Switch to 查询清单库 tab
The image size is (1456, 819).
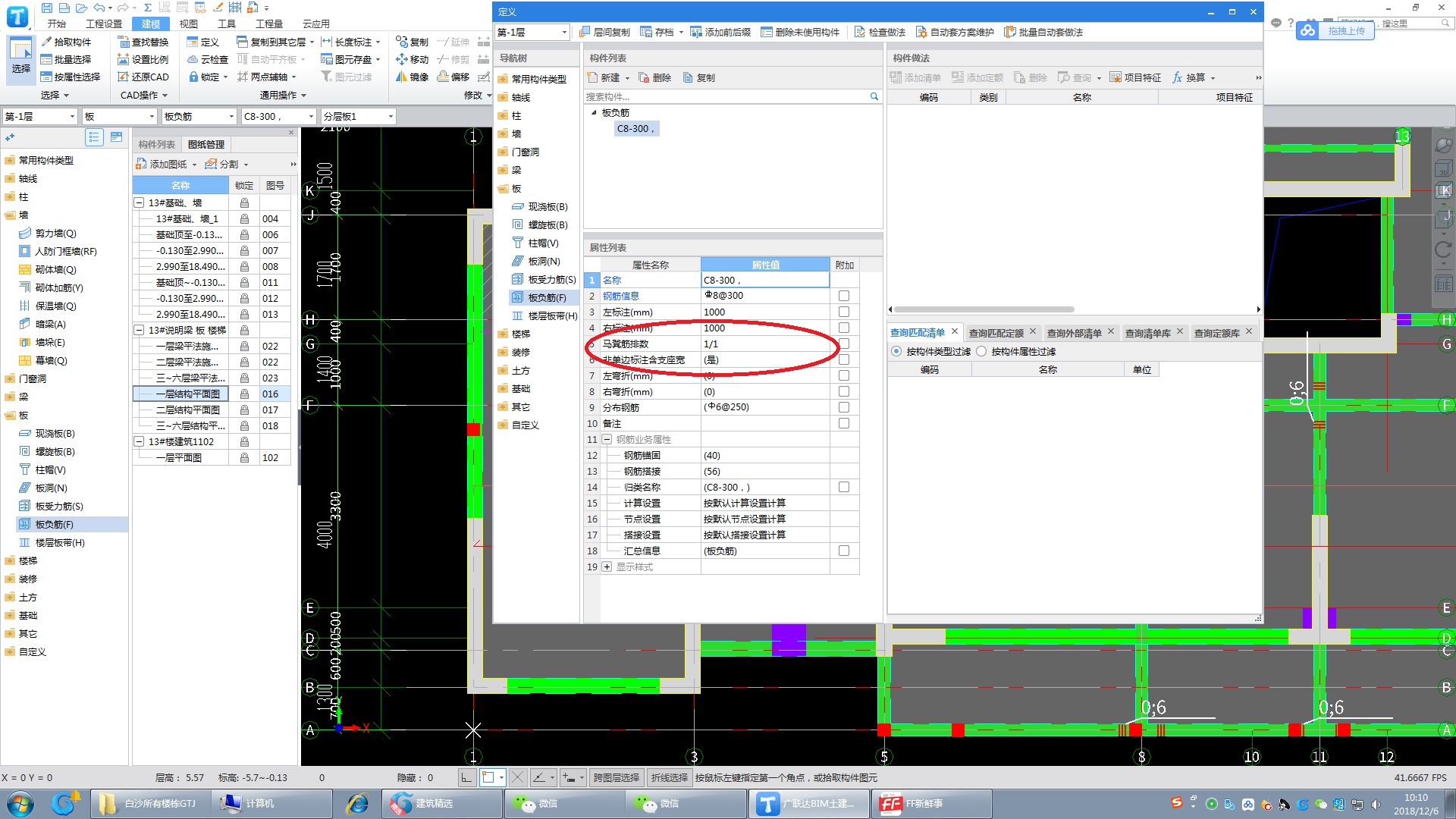point(1147,333)
